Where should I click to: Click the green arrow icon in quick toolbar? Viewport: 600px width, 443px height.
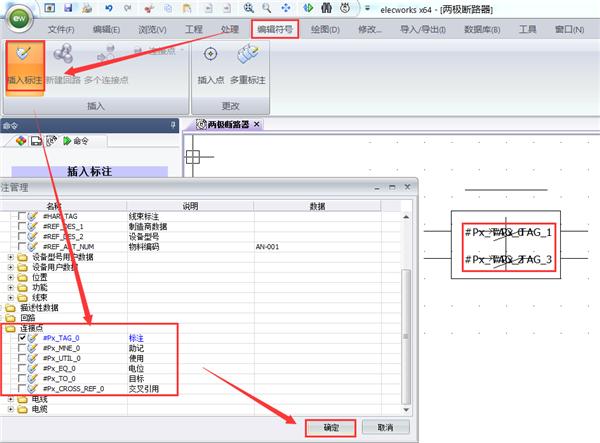pyautogui.click(x=308, y=8)
